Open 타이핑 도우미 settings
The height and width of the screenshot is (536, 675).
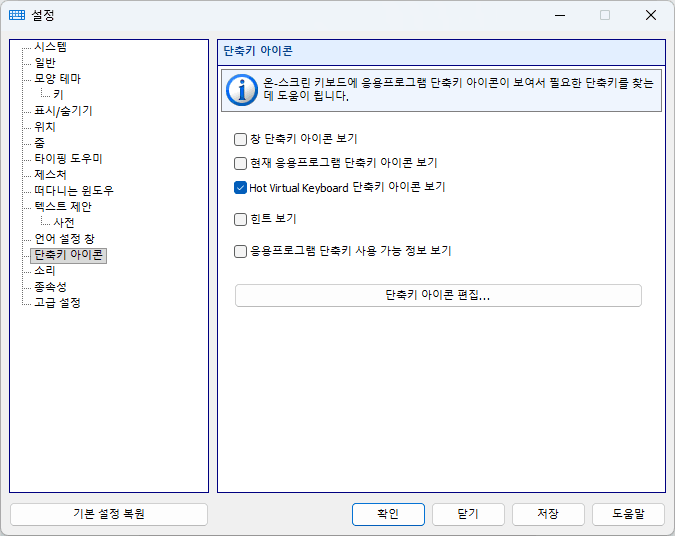click(68, 159)
